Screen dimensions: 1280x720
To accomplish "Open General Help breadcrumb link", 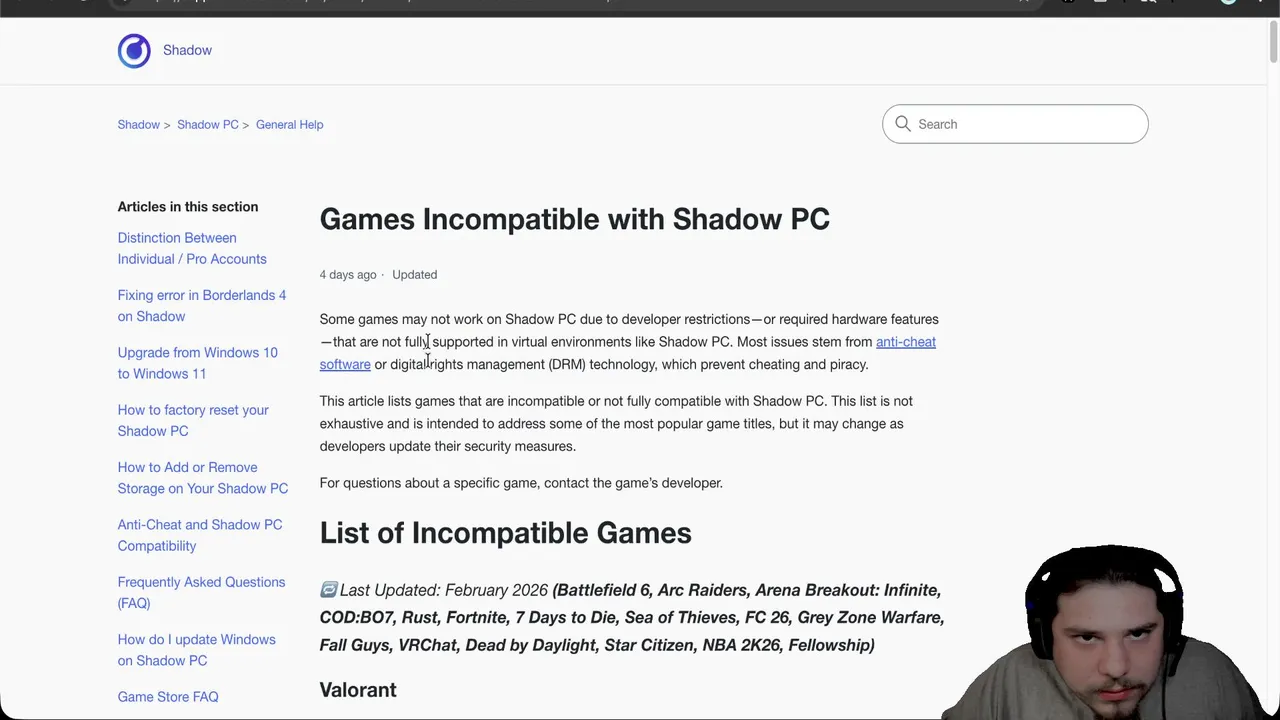I will [289, 125].
